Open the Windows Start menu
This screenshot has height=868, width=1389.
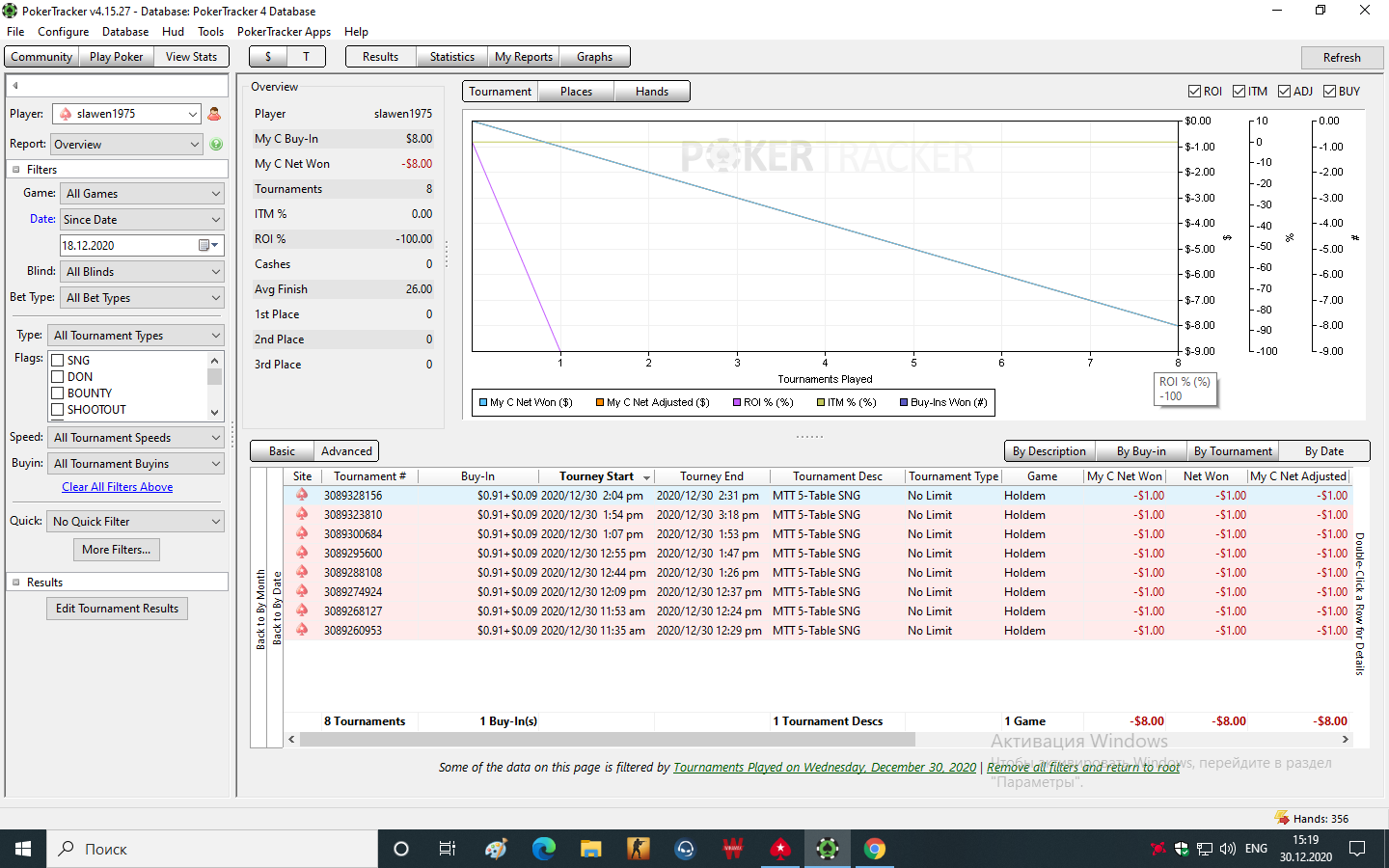point(23,849)
